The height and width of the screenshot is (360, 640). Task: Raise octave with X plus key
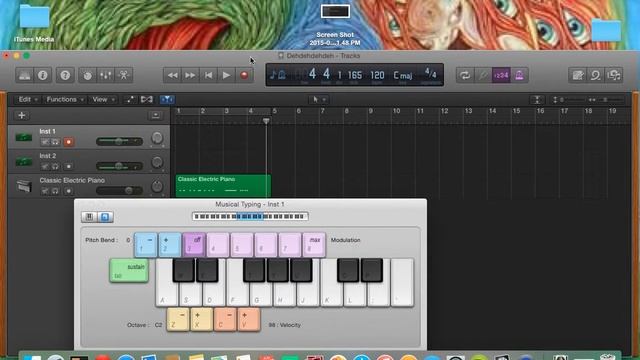[202, 319]
